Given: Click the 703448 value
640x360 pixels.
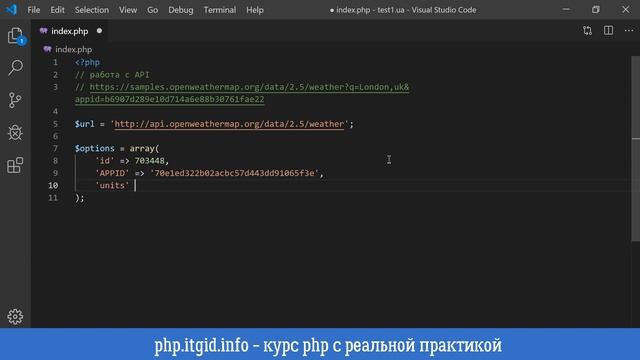Looking at the screenshot, I should coord(149,160).
